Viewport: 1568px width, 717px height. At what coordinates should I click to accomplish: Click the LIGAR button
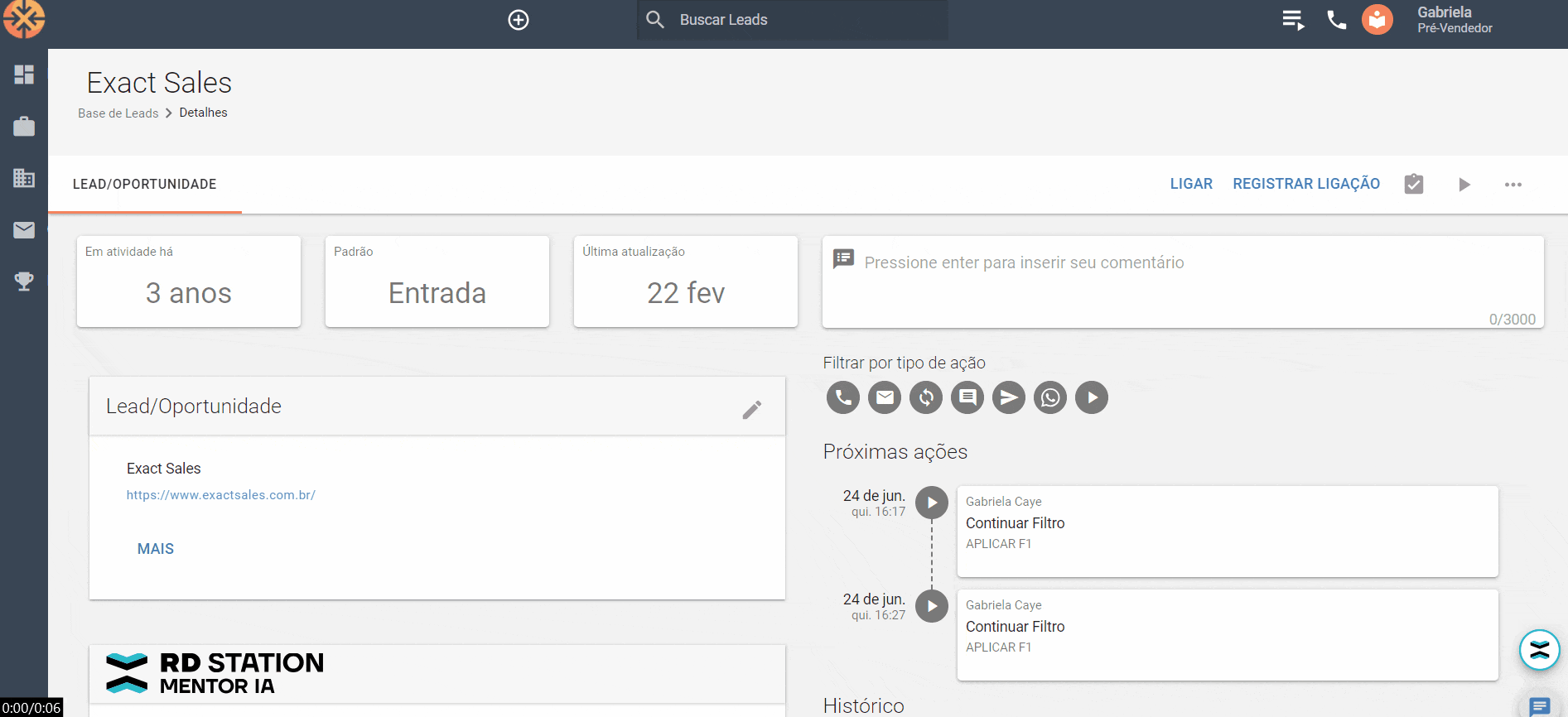pyautogui.click(x=1191, y=184)
